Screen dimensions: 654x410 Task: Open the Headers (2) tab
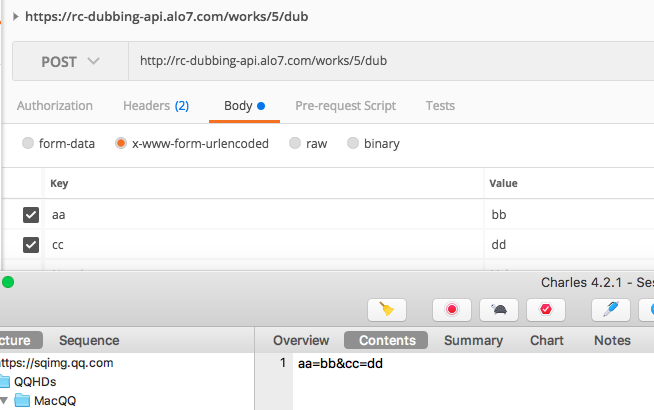click(156, 106)
